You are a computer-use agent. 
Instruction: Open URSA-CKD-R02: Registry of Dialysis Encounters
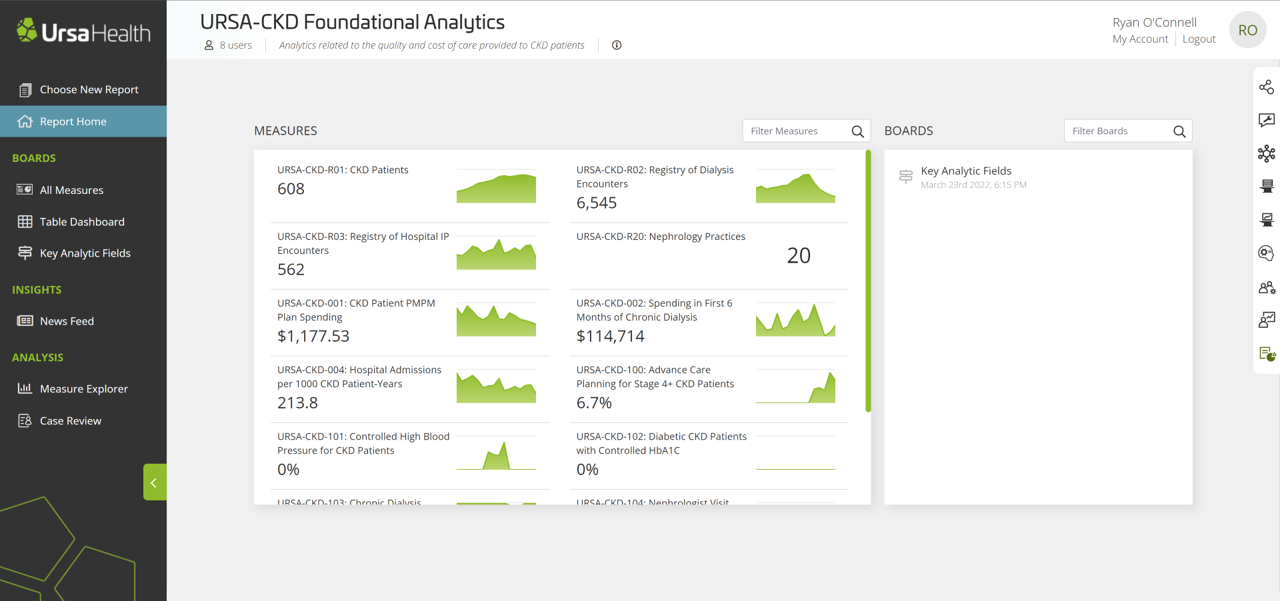[x=709, y=187]
